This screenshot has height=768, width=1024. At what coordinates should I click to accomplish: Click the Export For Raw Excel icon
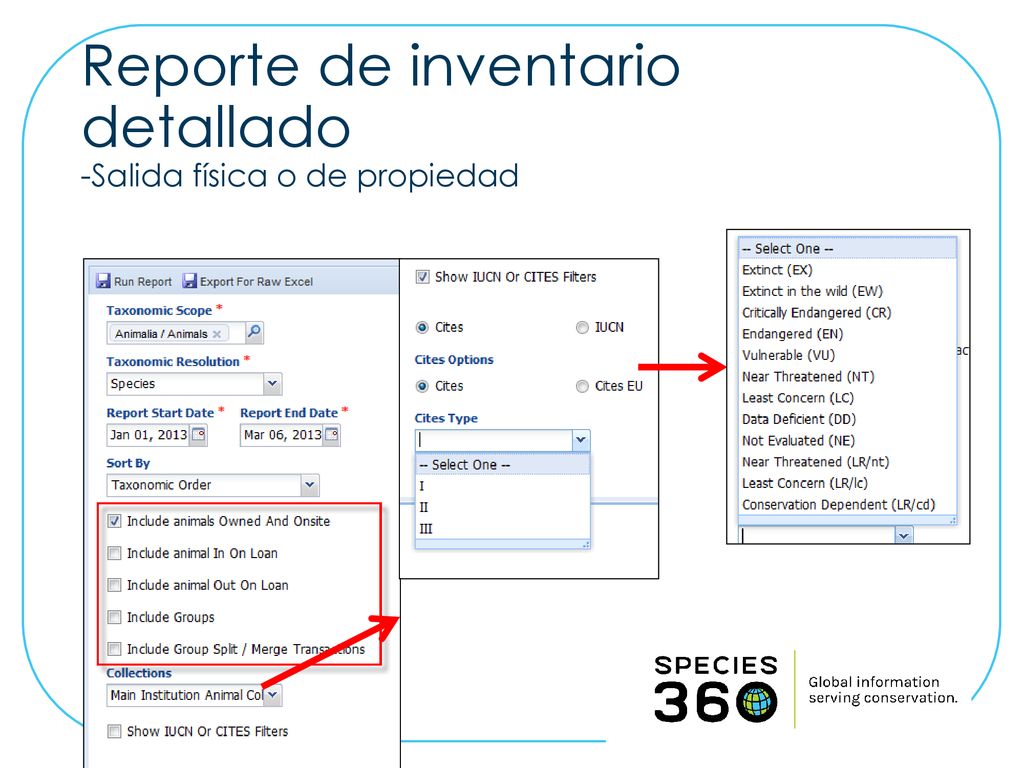coord(189,281)
